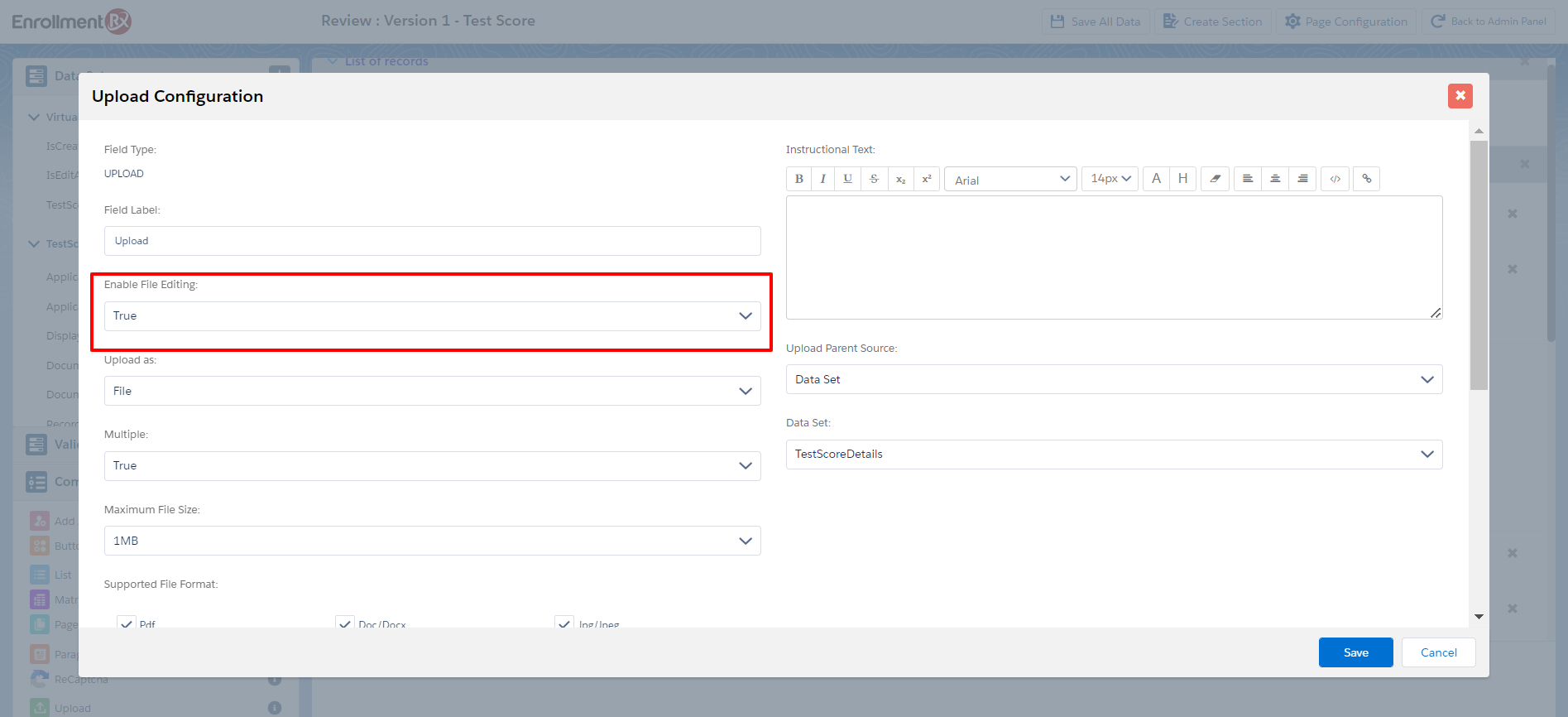Cancel the upload configuration dialog
Image resolution: width=1568 pixels, height=717 pixels.
tap(1438, 652)
